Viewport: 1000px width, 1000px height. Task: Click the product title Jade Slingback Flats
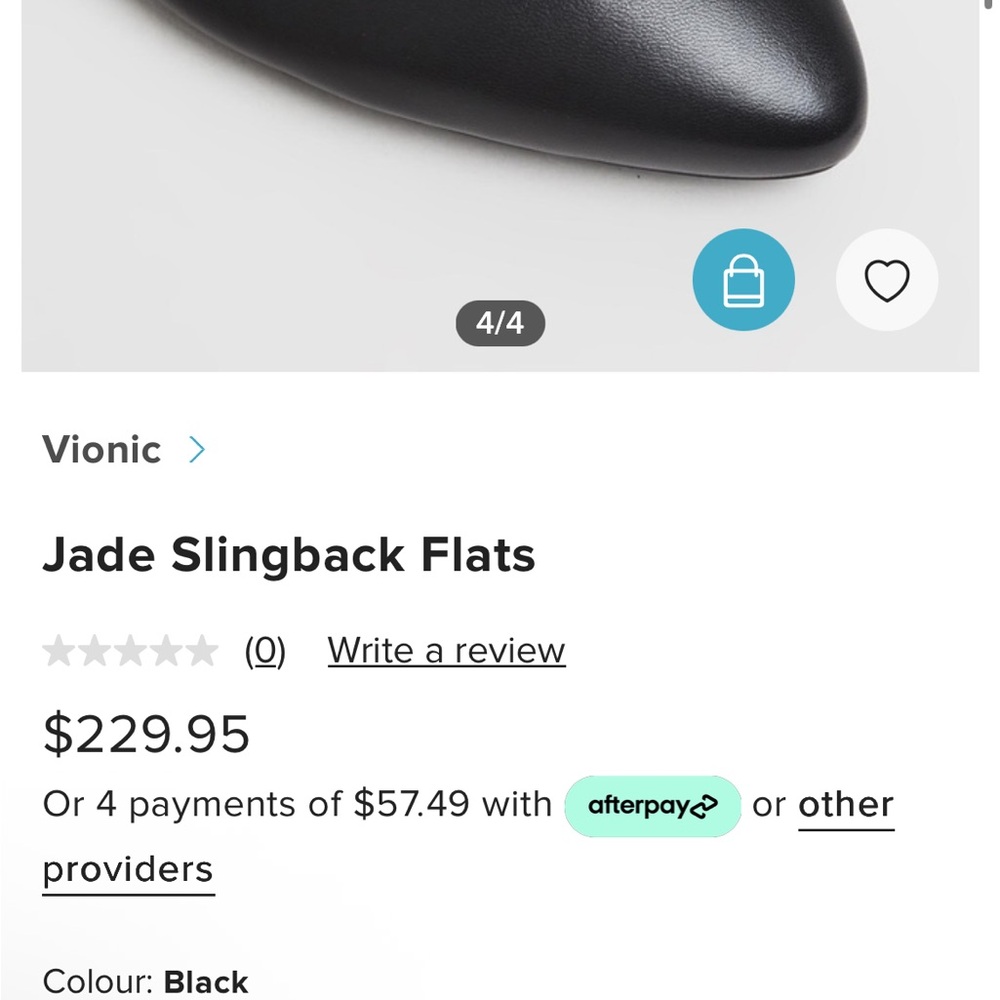290,556
